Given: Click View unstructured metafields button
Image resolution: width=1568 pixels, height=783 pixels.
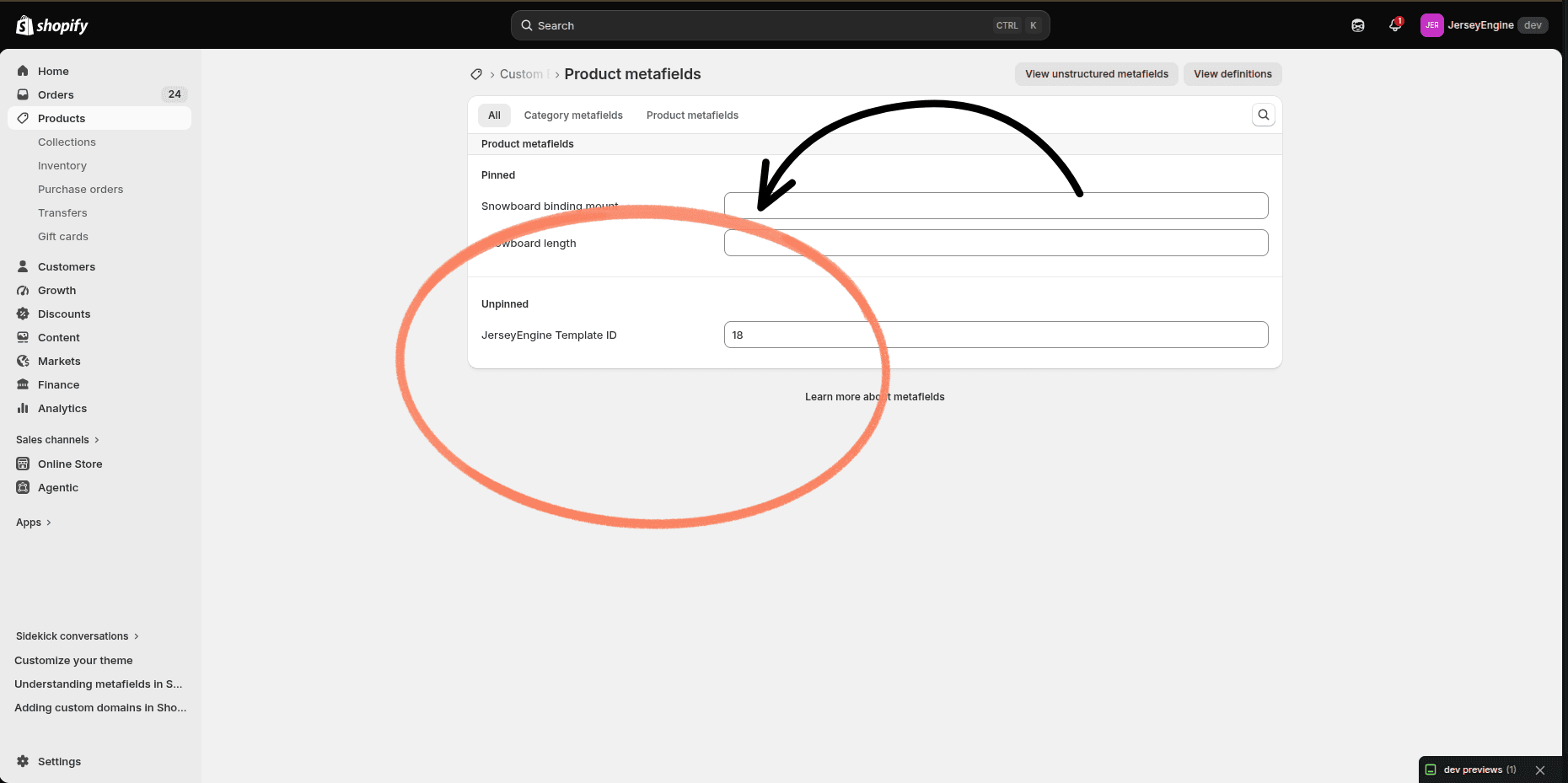Looking at the screenshot, I should (1097, 74).
